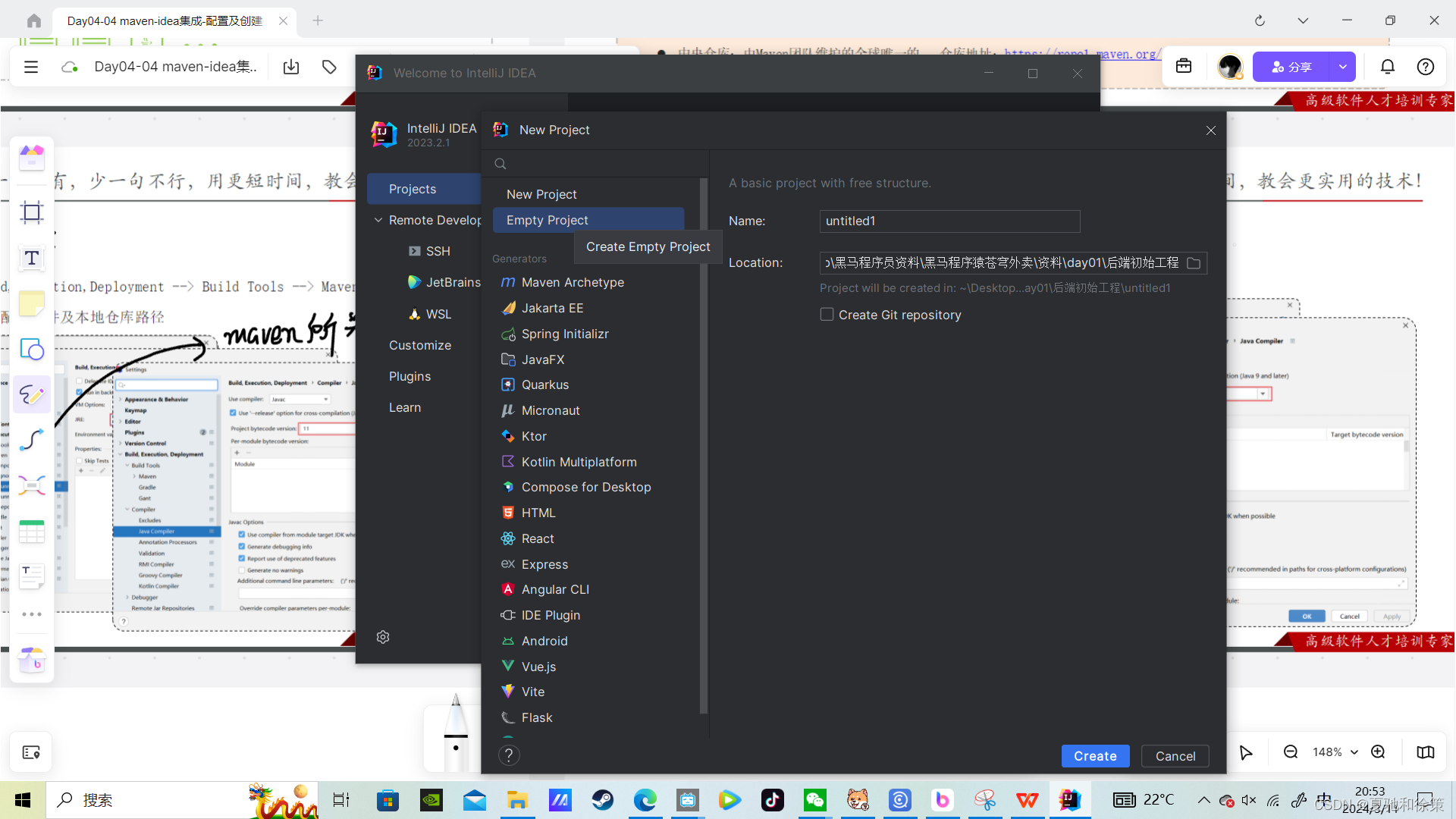Open the zoom percentage dropdown

[1354, 753]
